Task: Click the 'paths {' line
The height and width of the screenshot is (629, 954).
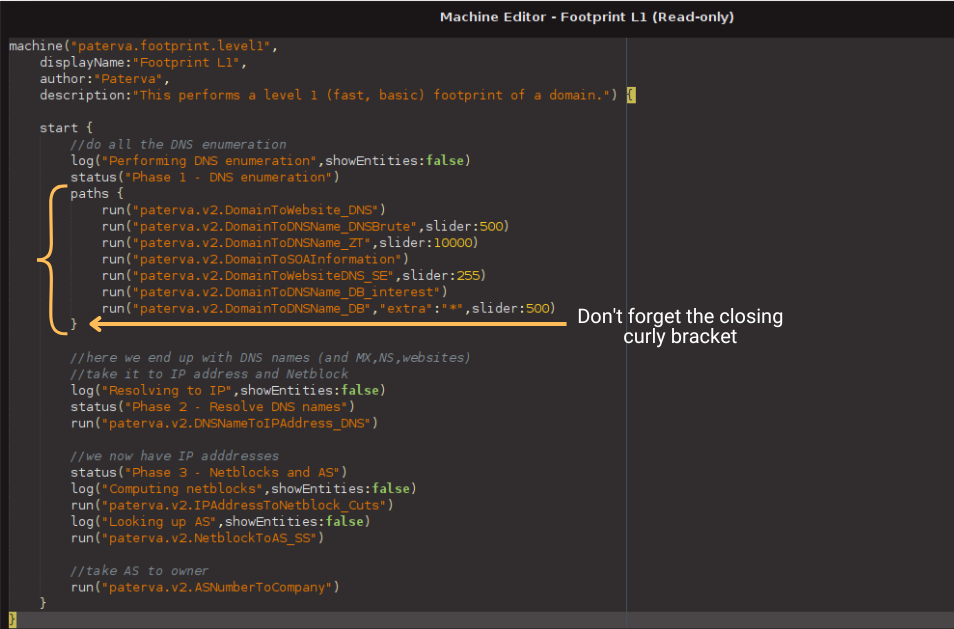Action: coord(97,193)
